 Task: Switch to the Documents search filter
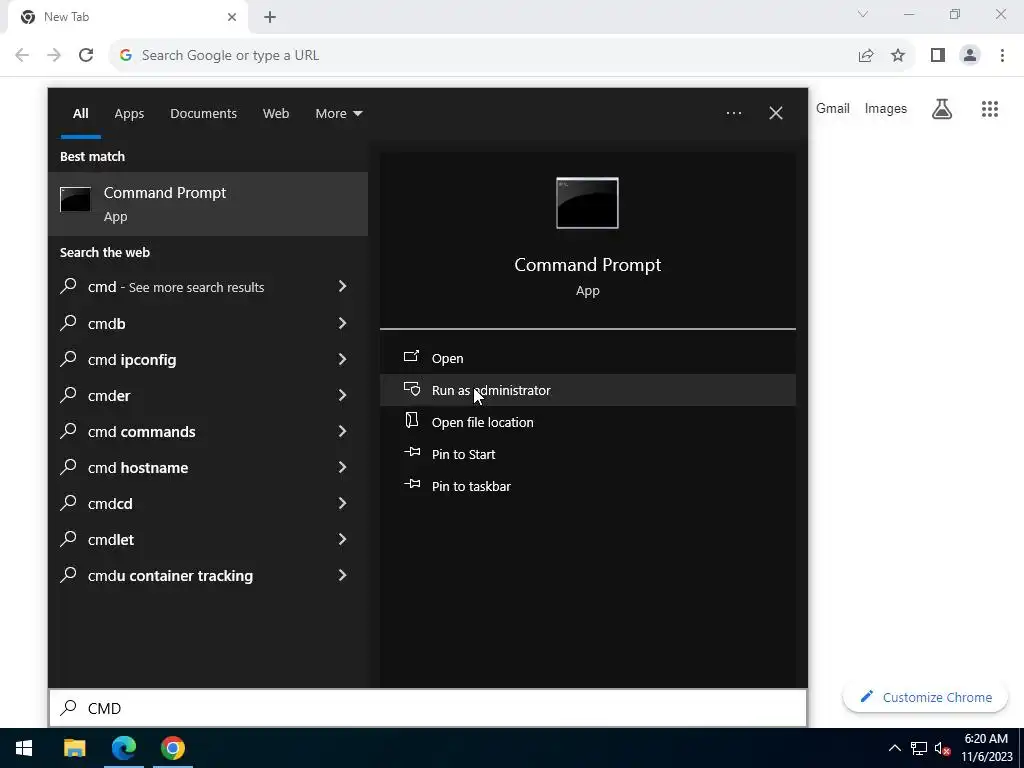tap(203, 114)
